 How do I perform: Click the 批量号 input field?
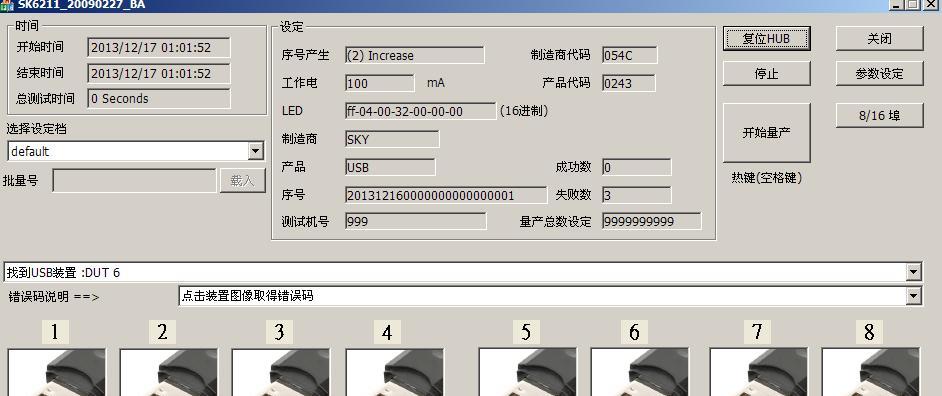pos(135,180)
